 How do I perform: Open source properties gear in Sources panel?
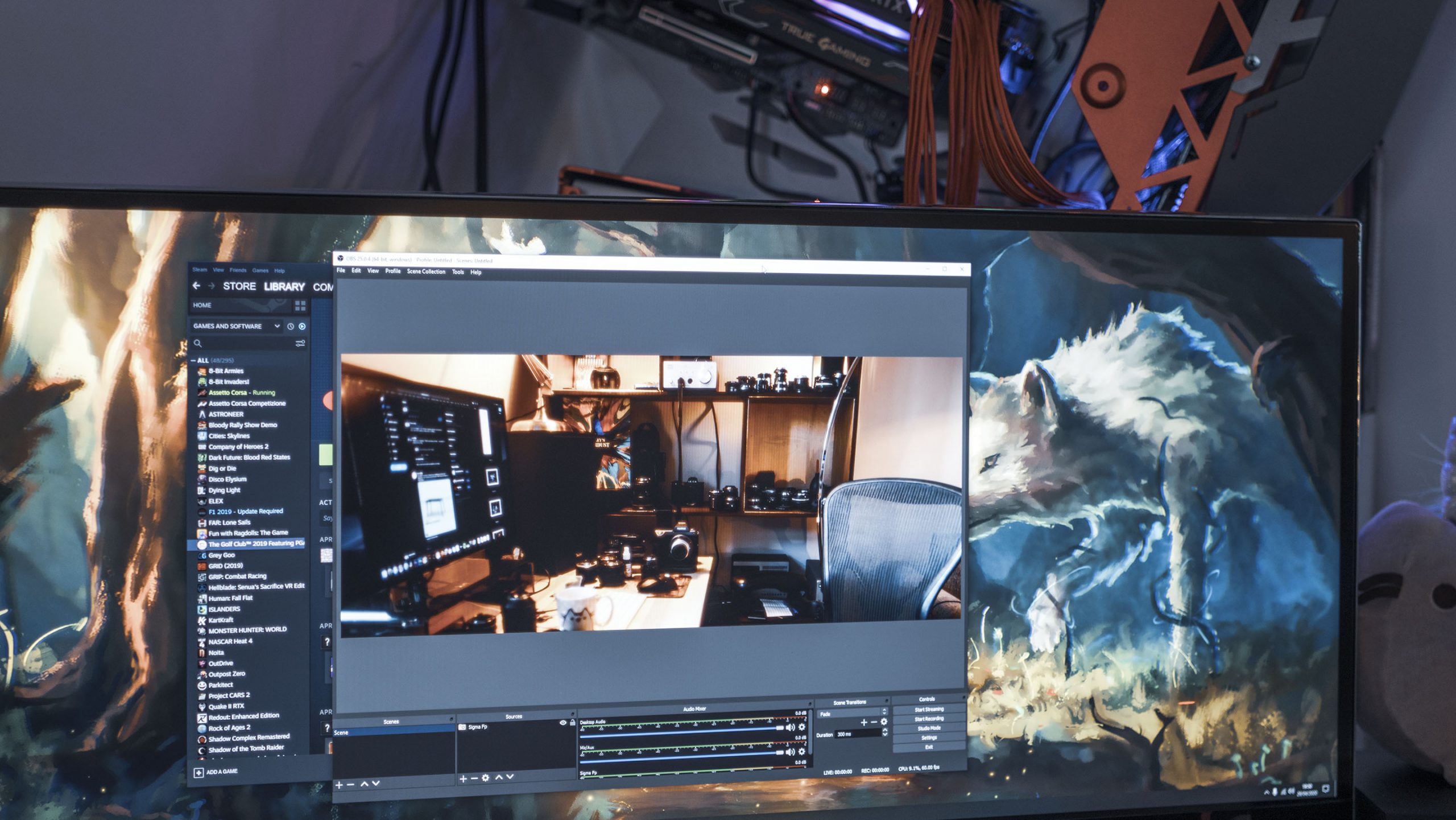(485, 778)
